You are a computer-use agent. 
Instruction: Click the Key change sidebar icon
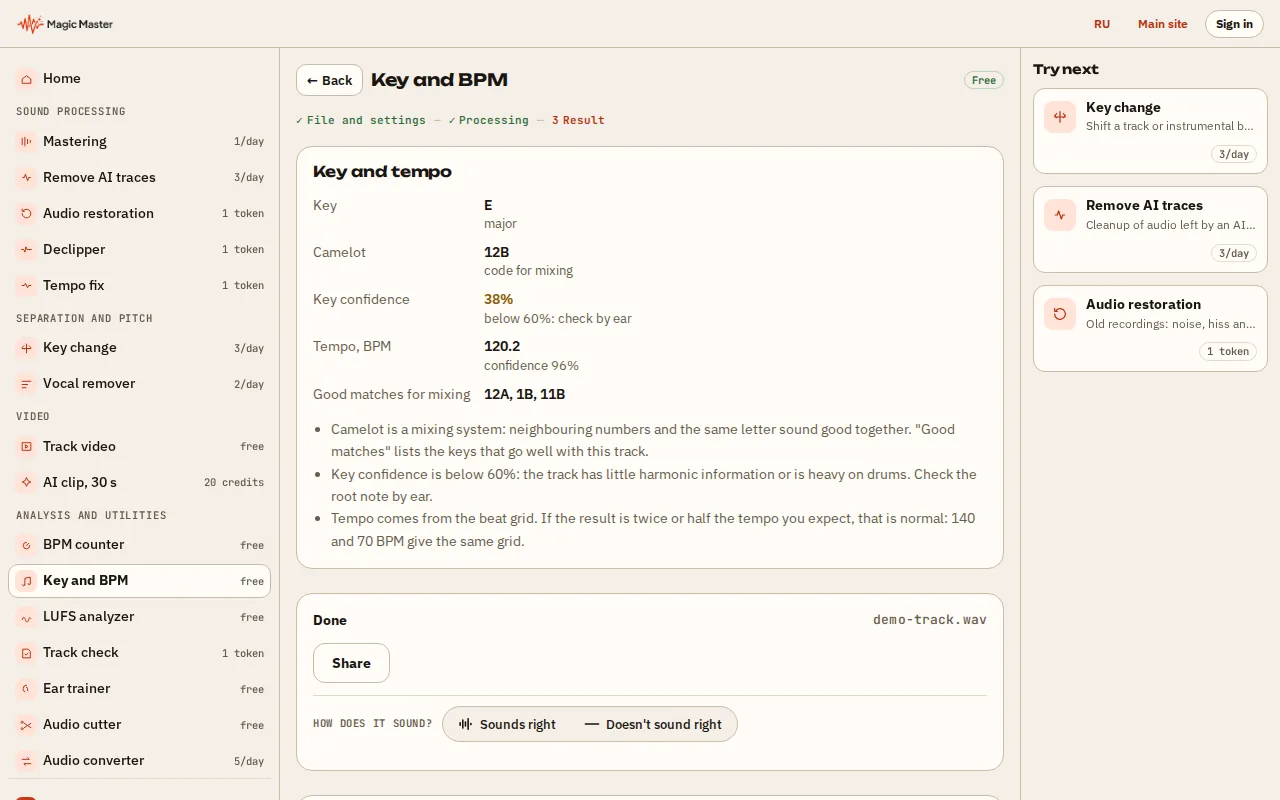point(26,348)
